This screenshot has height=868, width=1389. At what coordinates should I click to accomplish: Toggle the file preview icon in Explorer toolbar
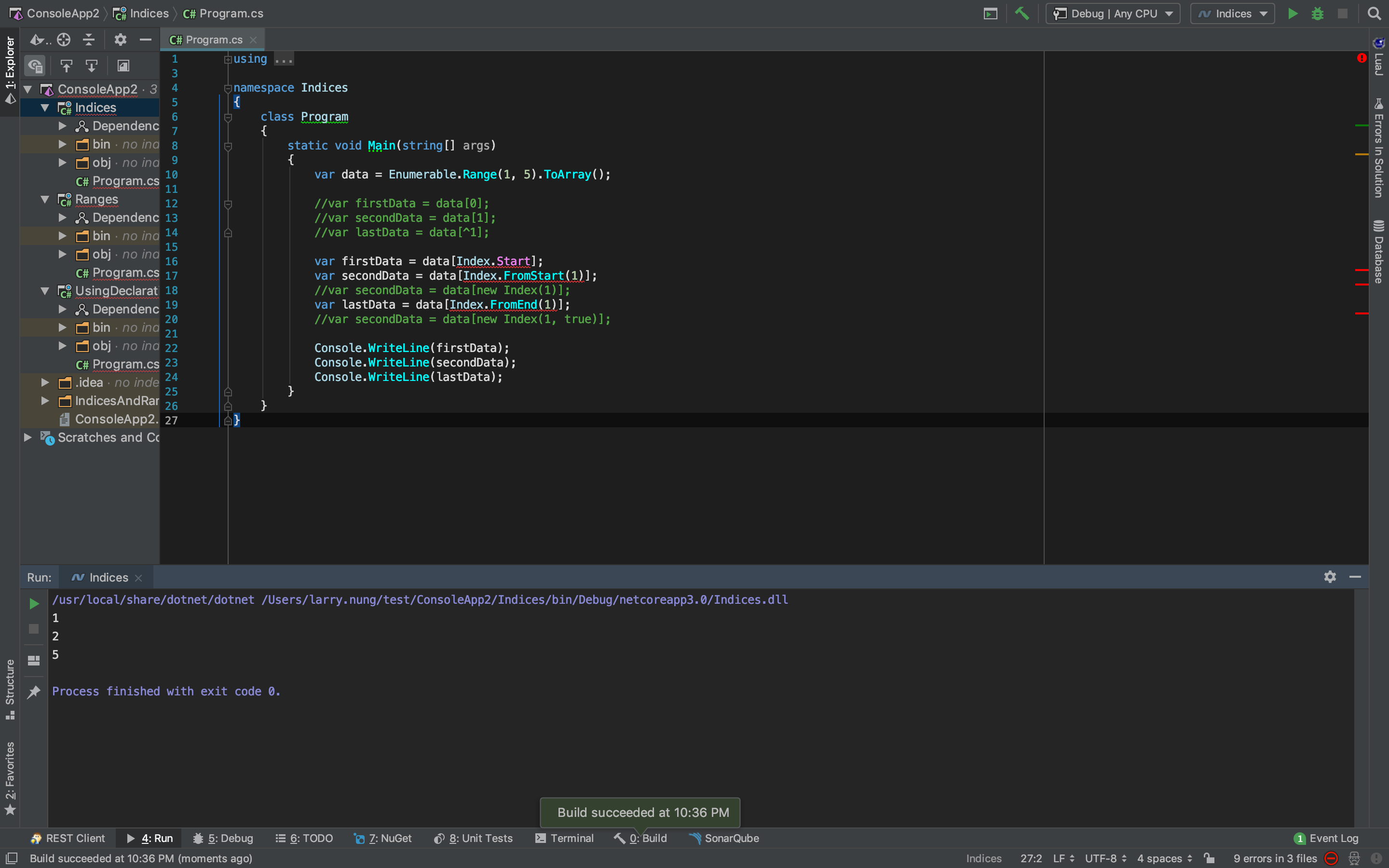[x=123, y=66]
